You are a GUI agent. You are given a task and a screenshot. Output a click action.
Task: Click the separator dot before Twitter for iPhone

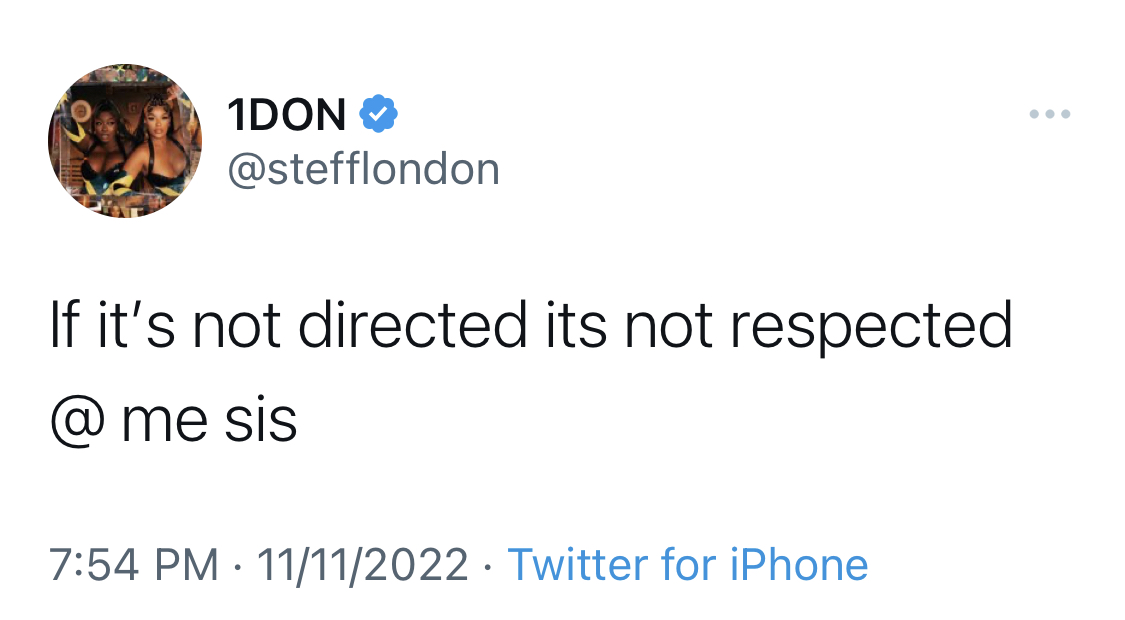click(488, 566)
